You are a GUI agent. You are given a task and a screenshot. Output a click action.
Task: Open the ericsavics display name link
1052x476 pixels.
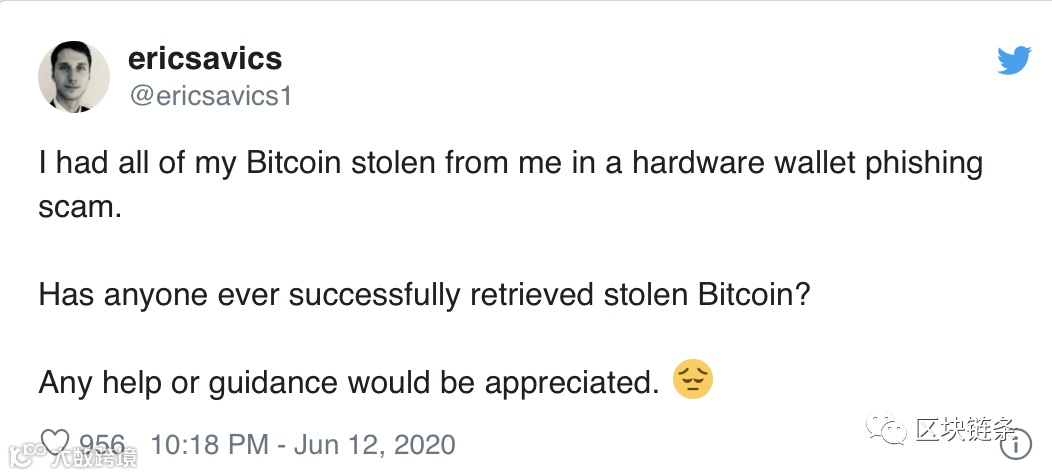click(205, 59)
